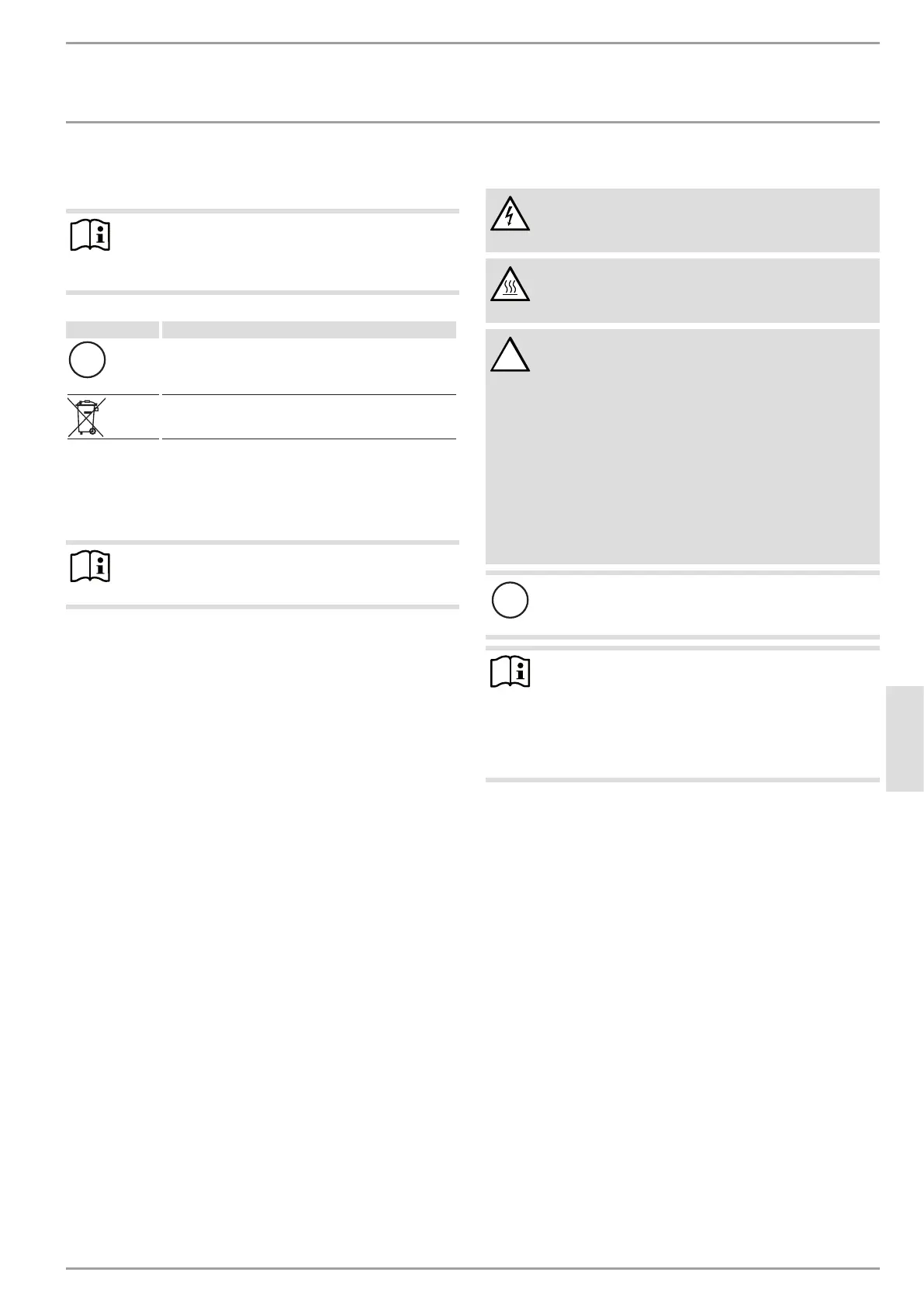Click the electric shock warning triangle
The height and width of the screenshot is (1307, 924).
(x=510, y=214)
